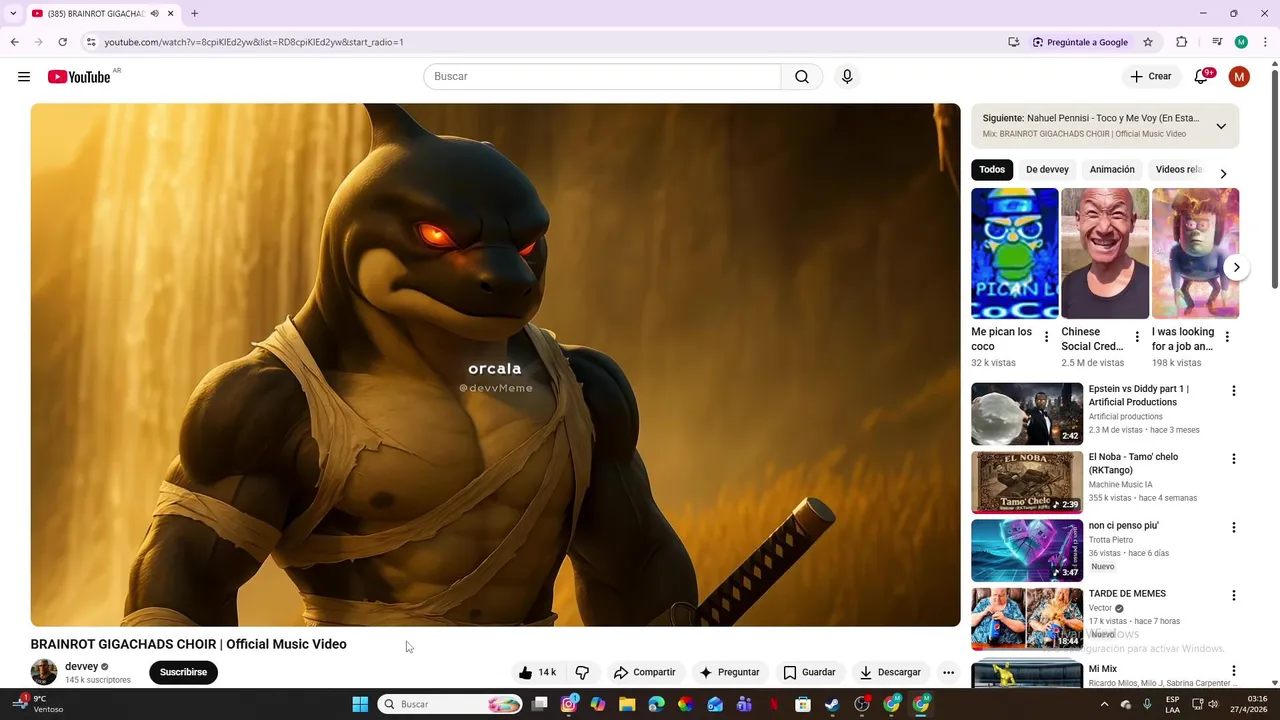This screenshot has width=1280, height=720.
Task: Save video with Guardar button
Action: click(x=809, y=673)
